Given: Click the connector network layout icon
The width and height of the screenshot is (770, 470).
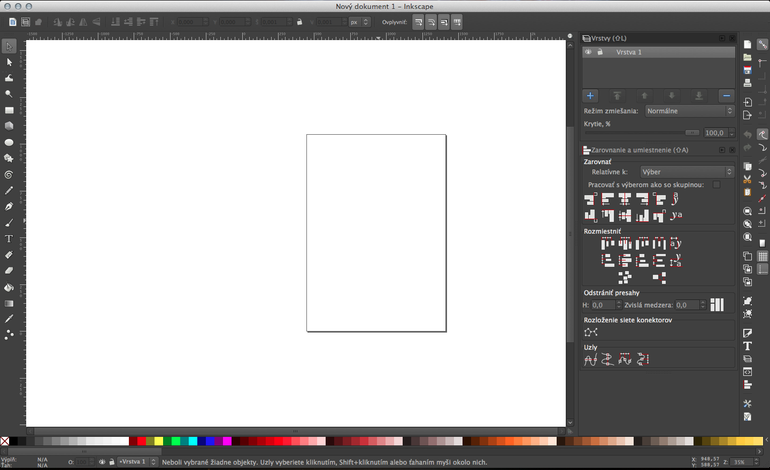Looking at the screenshot, I should coord(591,332).
